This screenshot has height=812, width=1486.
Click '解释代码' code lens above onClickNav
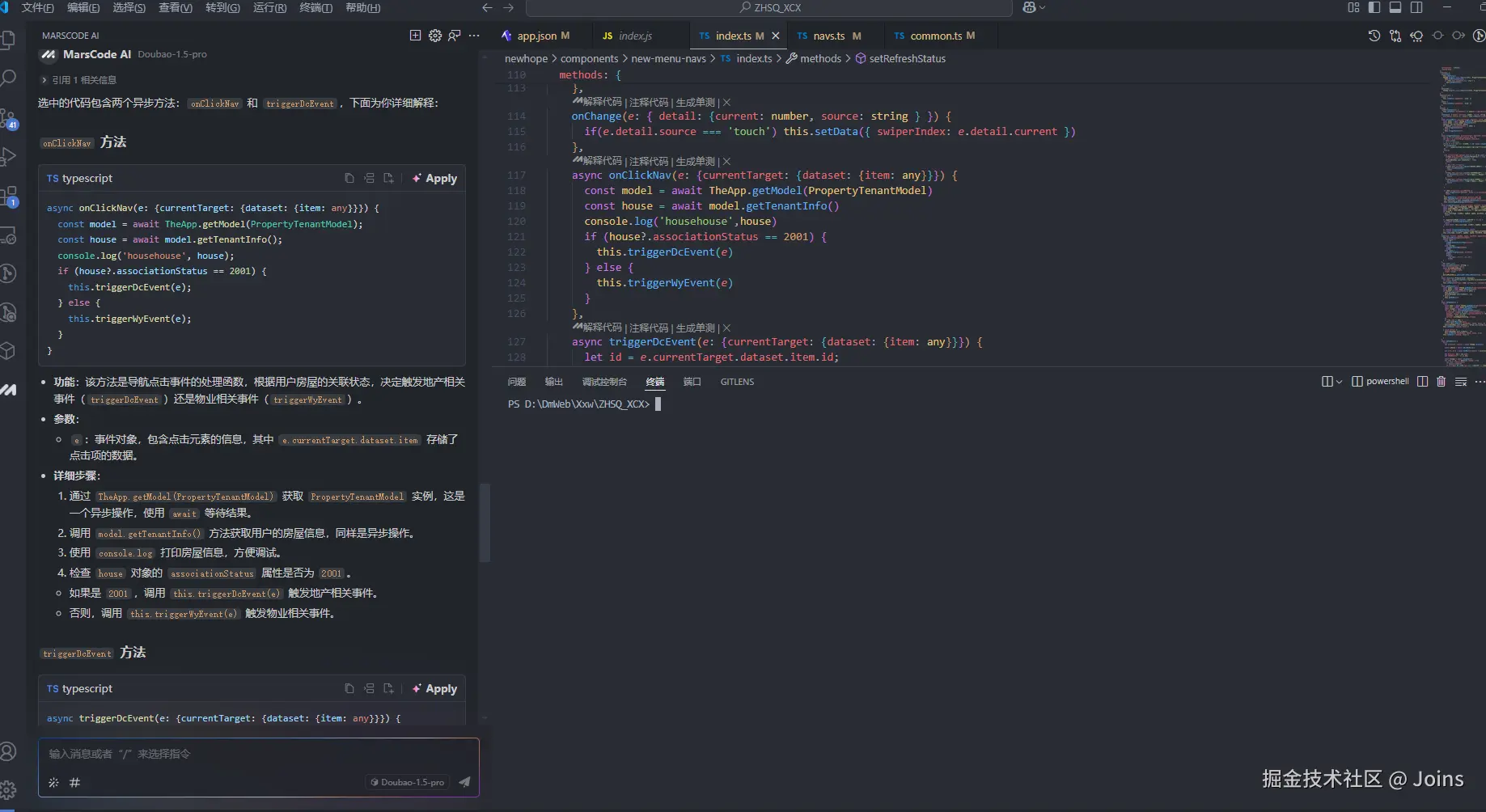click(602, 161)
